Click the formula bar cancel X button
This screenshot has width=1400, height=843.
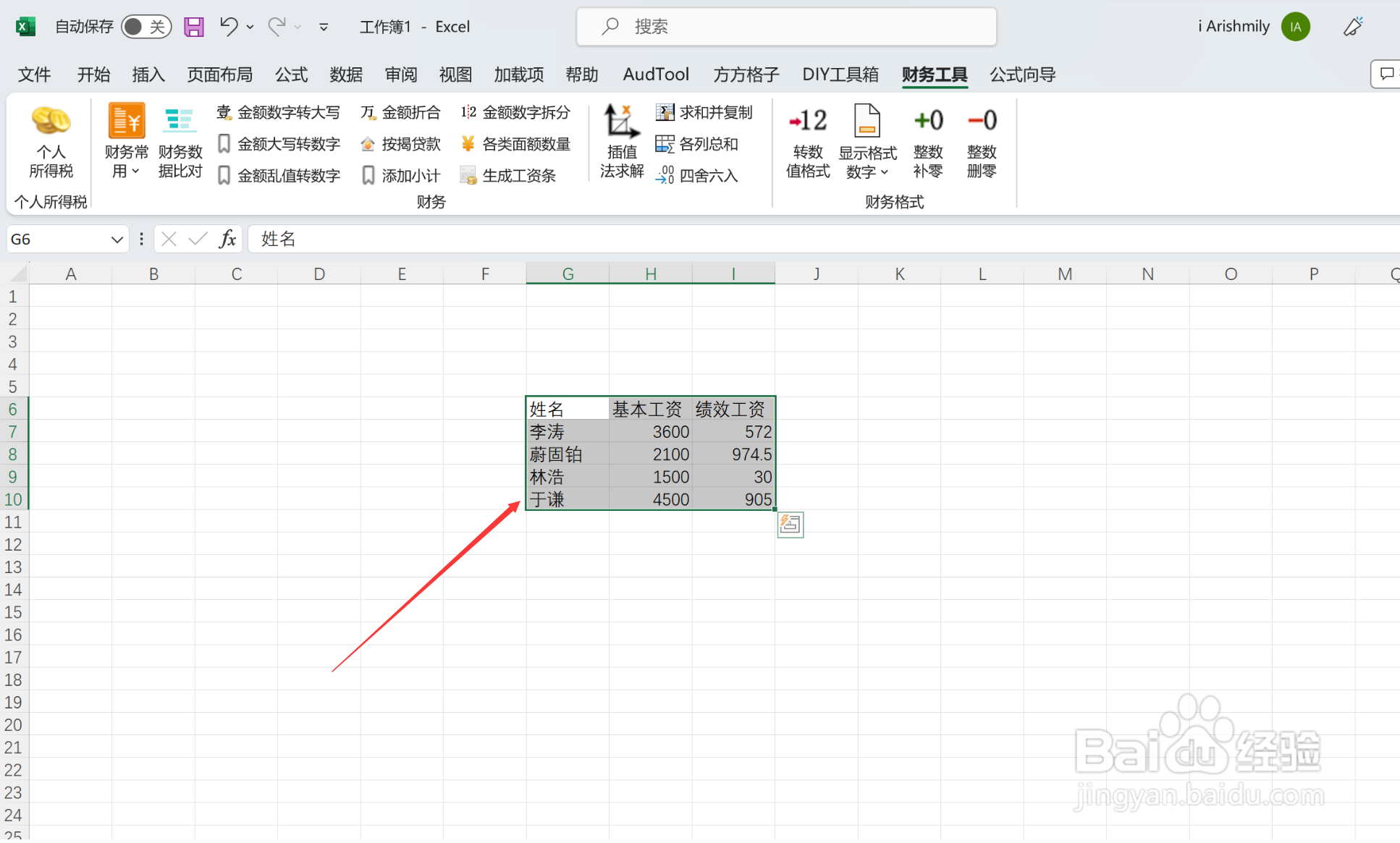[x=169, y=240]
